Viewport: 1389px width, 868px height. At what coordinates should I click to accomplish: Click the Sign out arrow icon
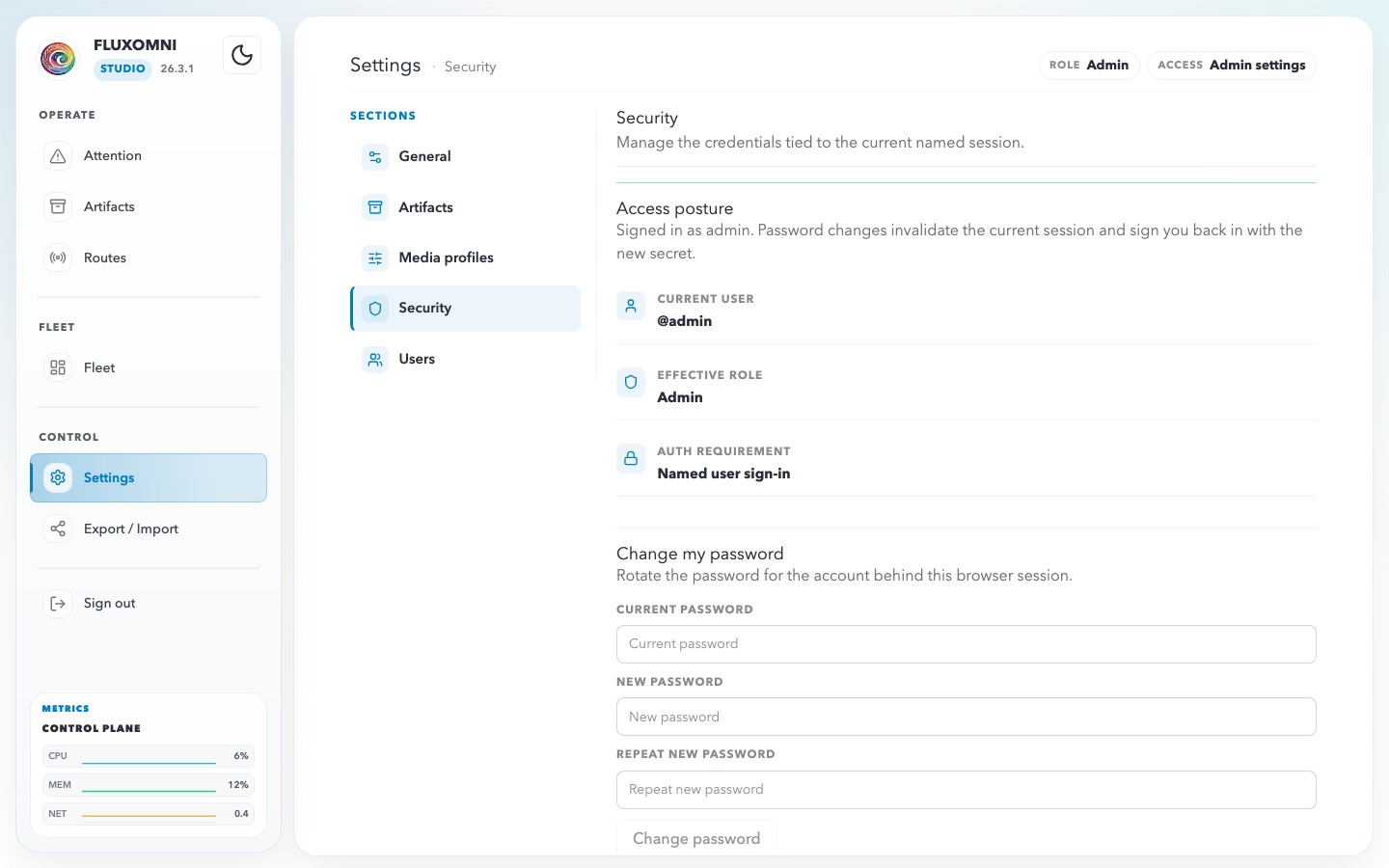point(58,604)
